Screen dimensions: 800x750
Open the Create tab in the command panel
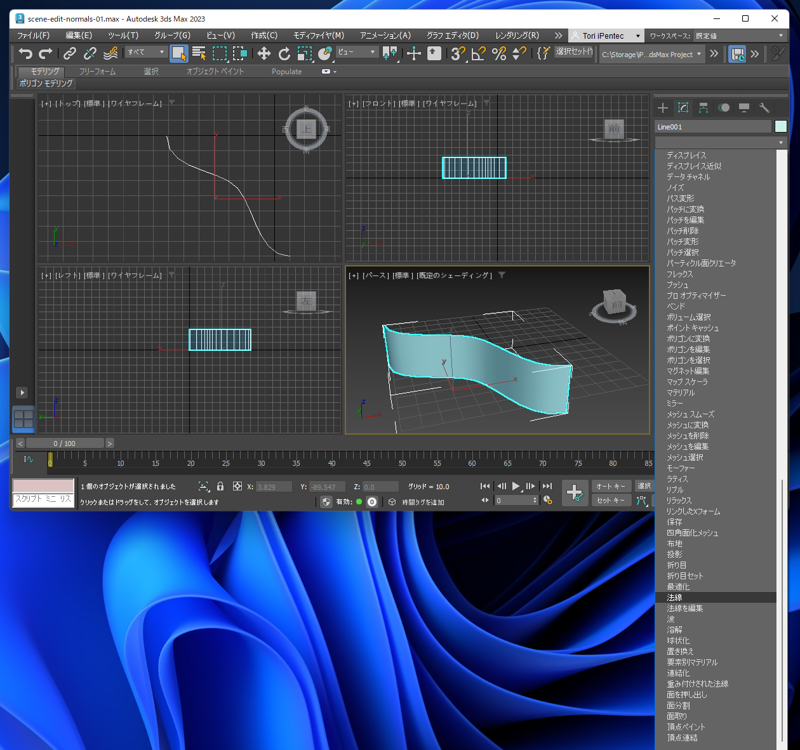(662, 108)
